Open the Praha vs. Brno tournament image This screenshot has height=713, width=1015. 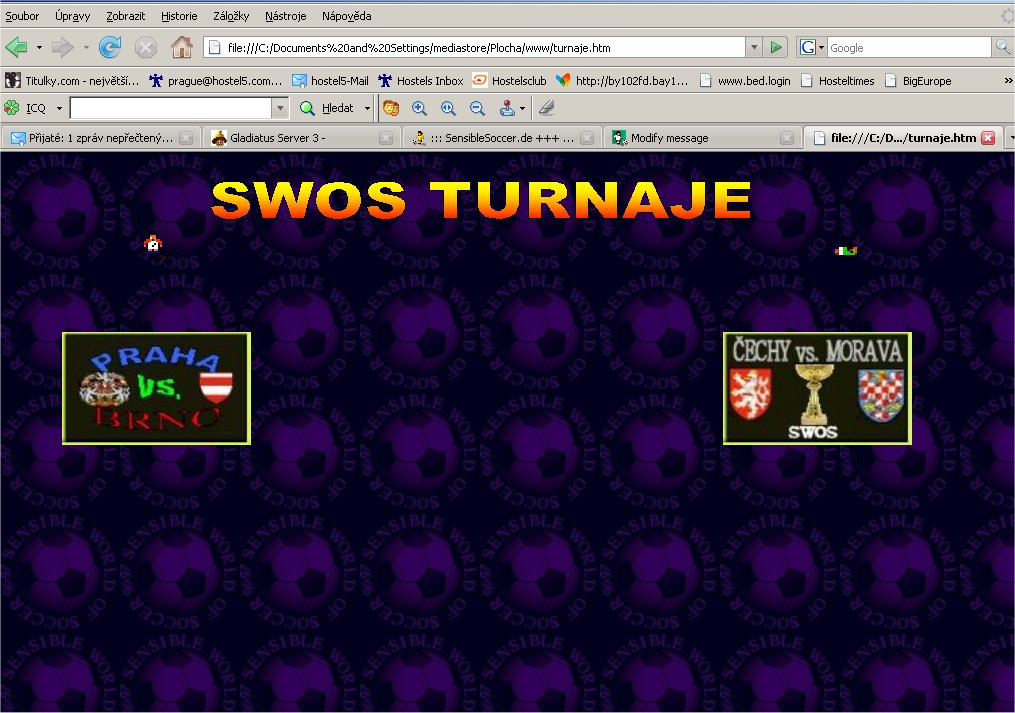click(156, 388)
